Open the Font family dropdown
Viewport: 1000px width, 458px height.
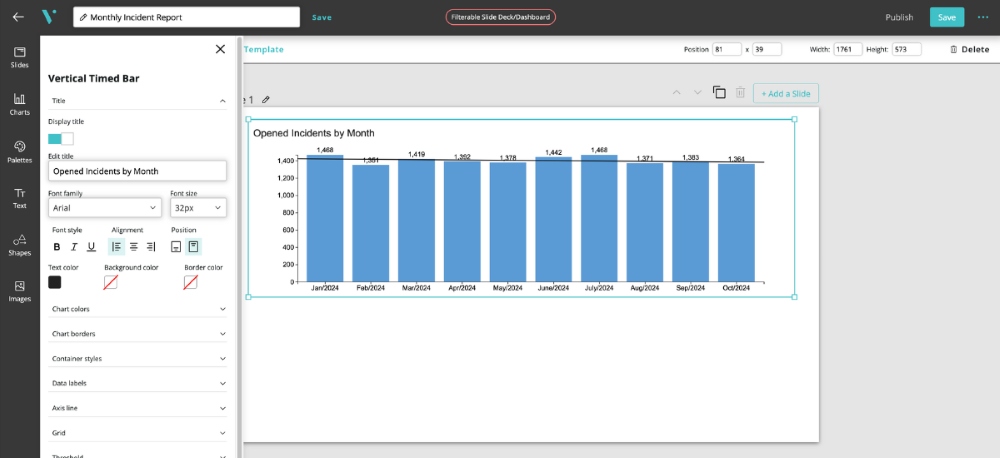pos(105,207)
